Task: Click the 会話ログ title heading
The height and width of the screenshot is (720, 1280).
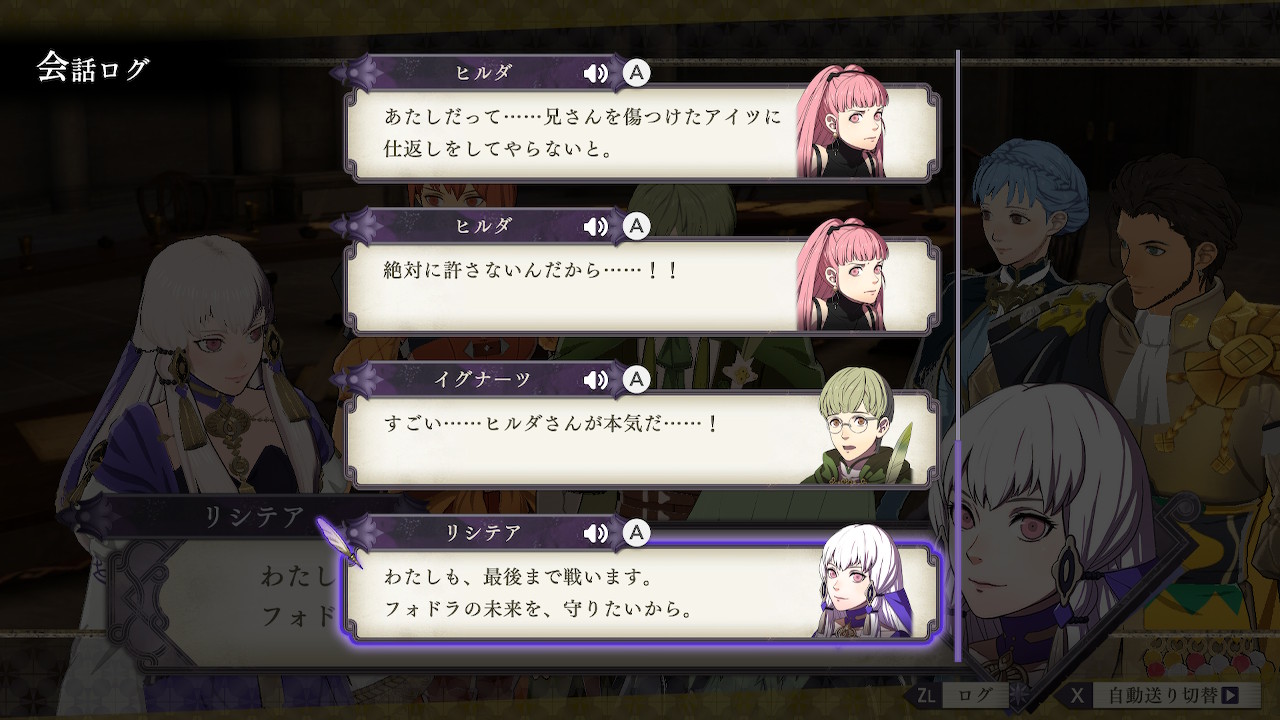Action: click(93, 68)
